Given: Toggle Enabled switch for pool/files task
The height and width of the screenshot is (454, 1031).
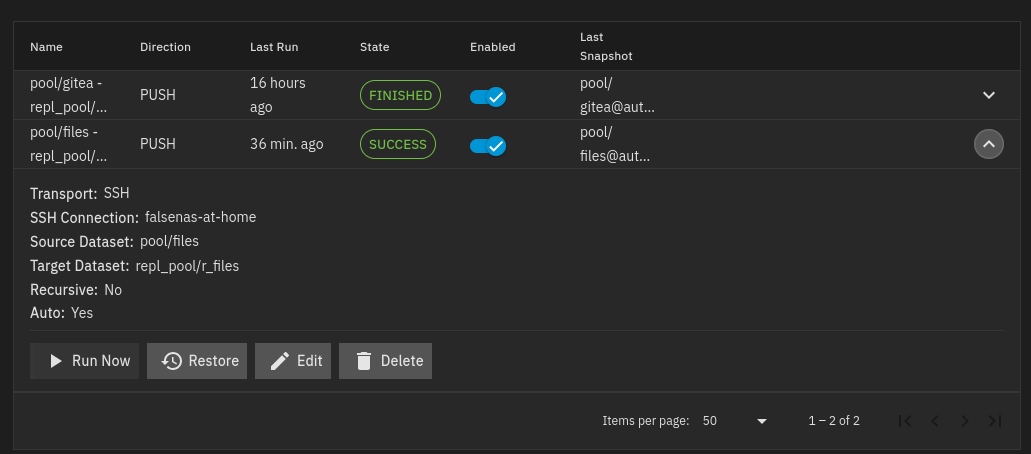Looking at the screenshot, I should tap(488, 145).
